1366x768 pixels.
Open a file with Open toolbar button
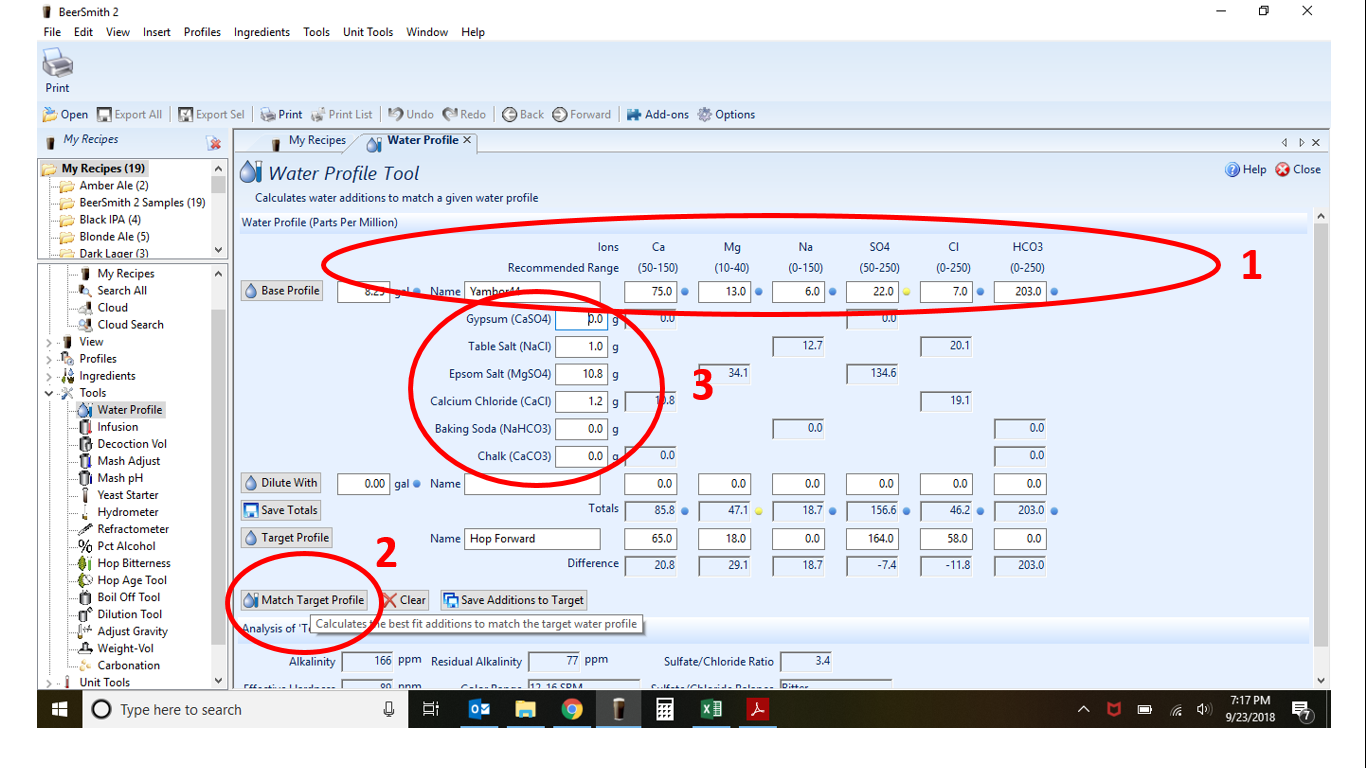tap(65, 114)
